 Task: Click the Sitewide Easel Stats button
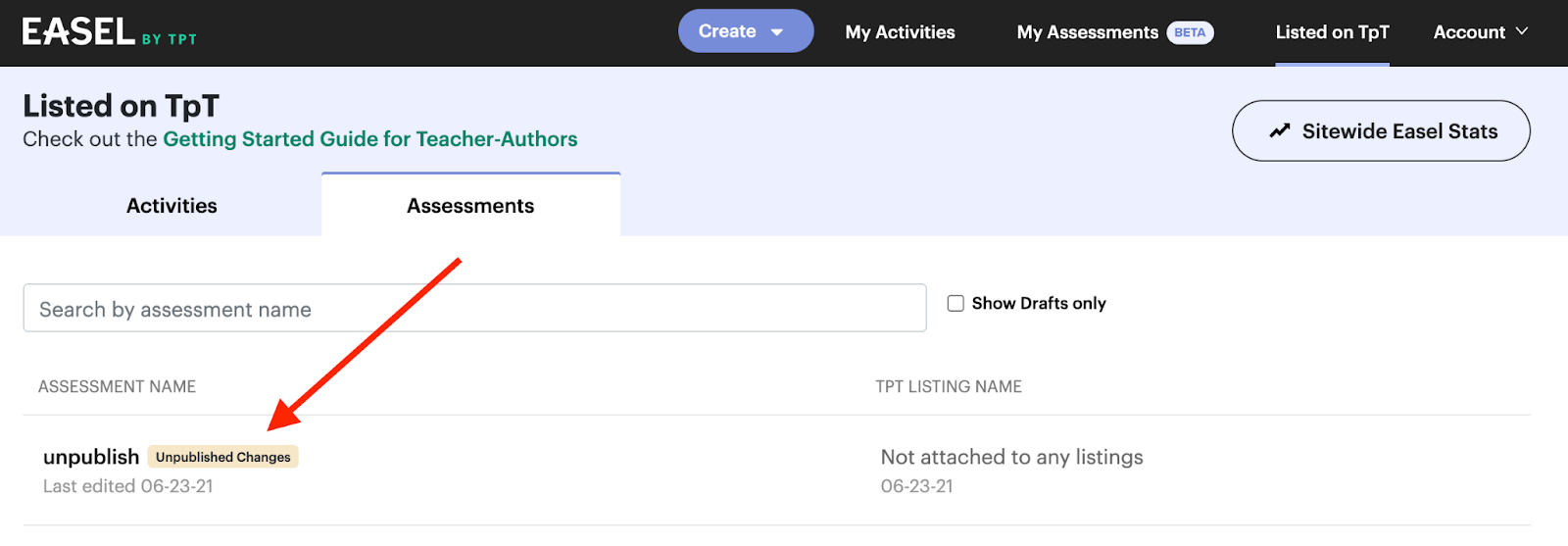1381,130
